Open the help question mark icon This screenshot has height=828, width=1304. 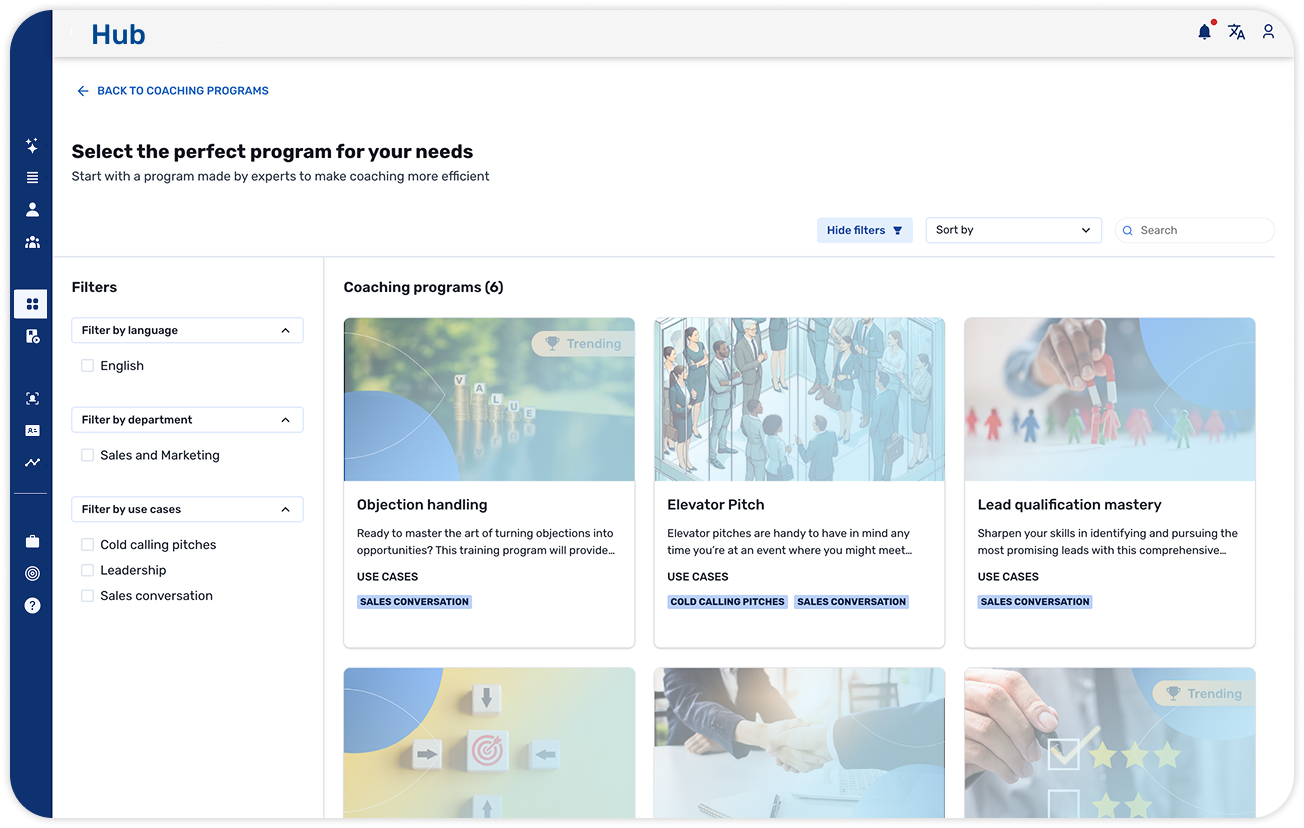32,605
